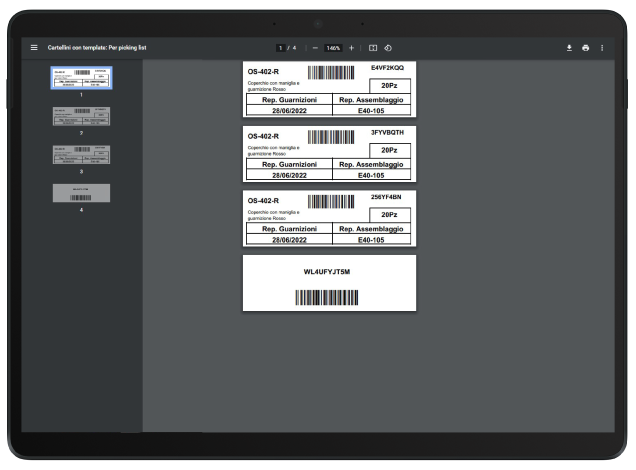Toggle the sidebar hamburger menu
The height and width of the screenshot is (470, 636).
point(34,47)
